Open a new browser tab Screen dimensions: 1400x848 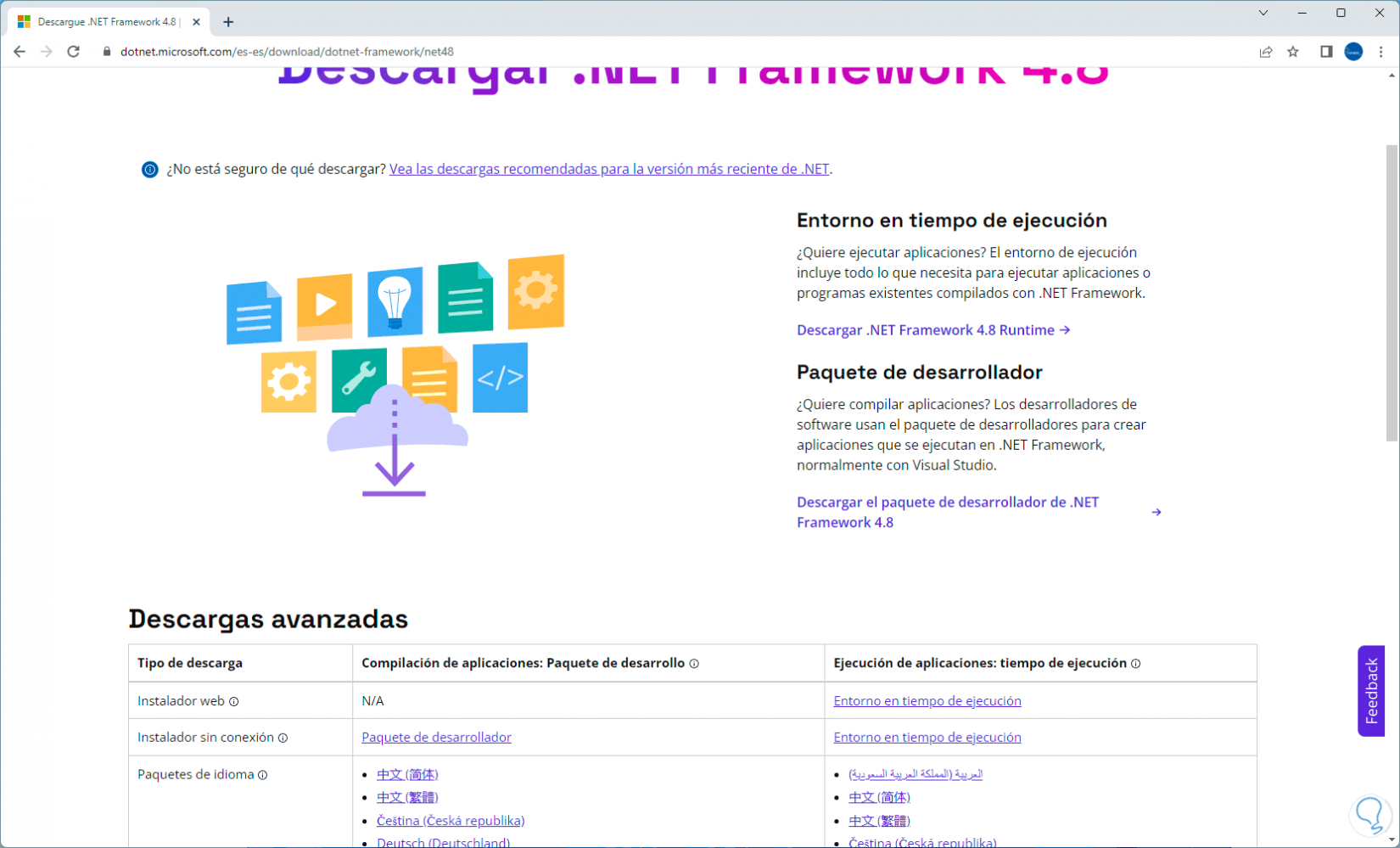228,22
